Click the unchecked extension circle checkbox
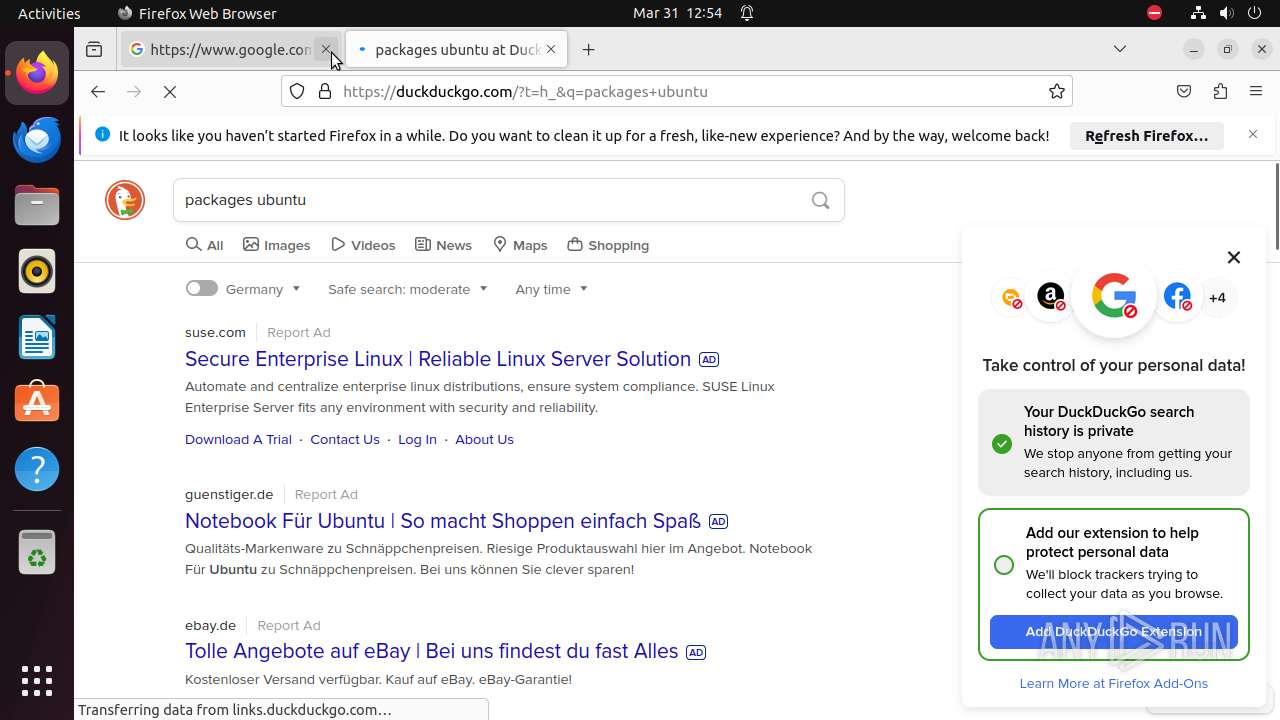Viewport: 1280px width, 720px height. [x=1004, y=565]
